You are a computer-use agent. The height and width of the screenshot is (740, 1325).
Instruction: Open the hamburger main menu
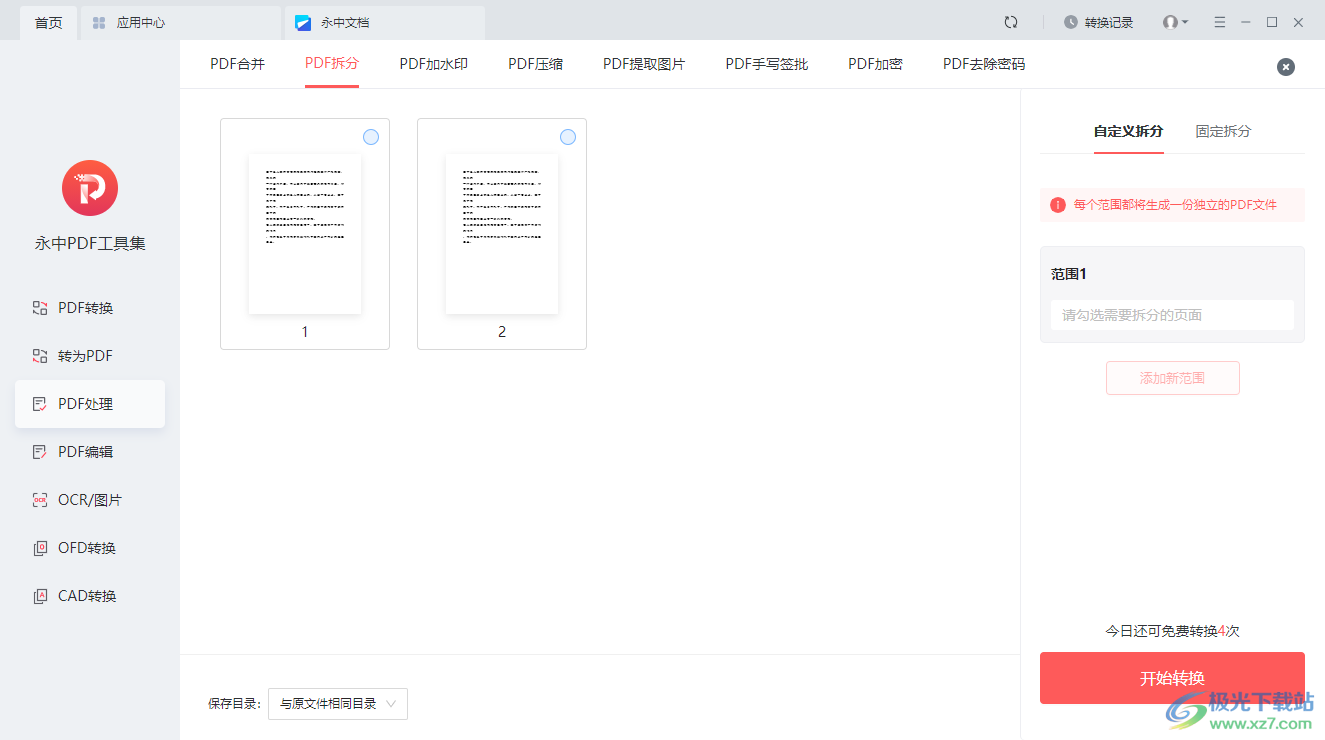1220,22
